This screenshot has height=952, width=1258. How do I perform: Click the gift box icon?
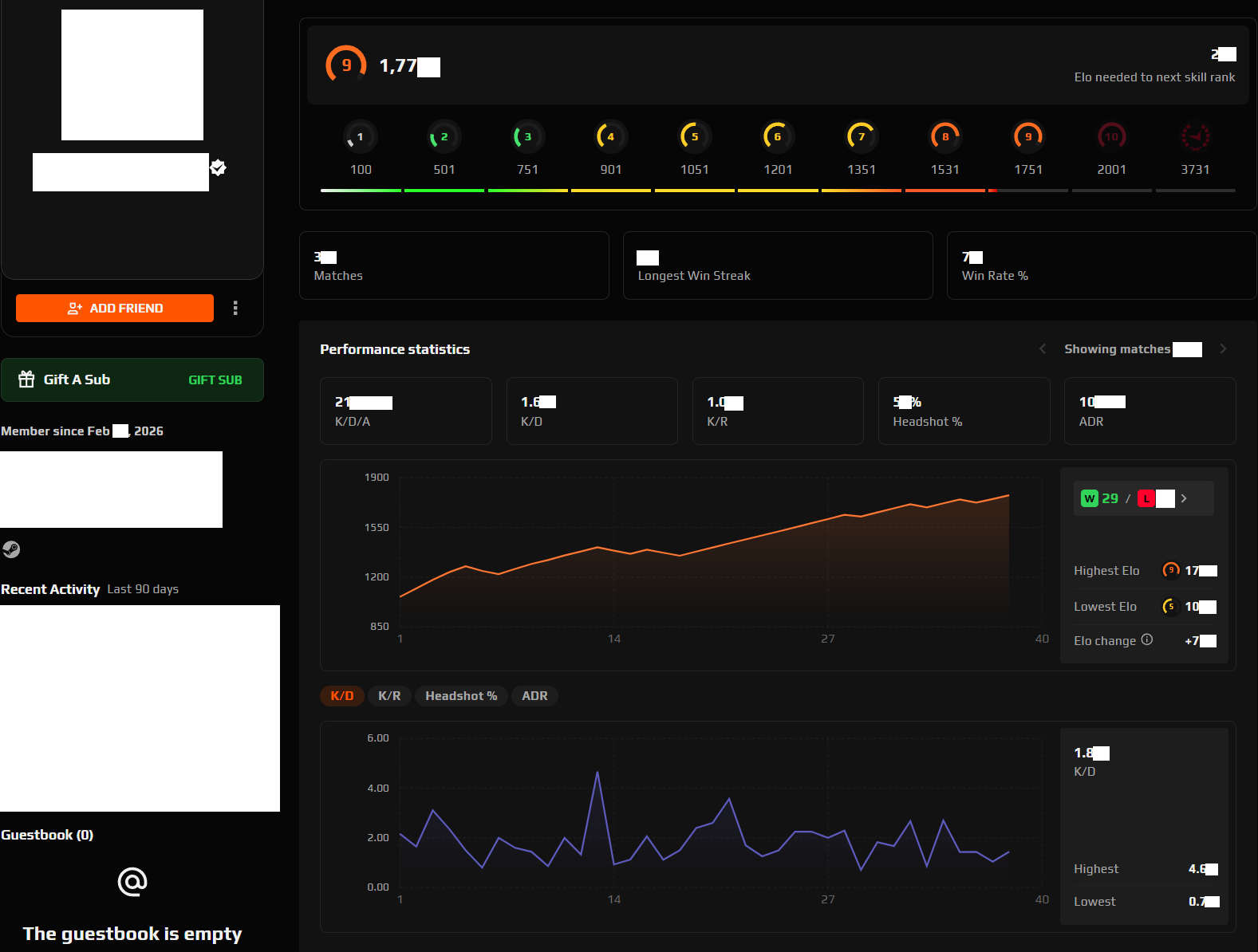point(26,380)
